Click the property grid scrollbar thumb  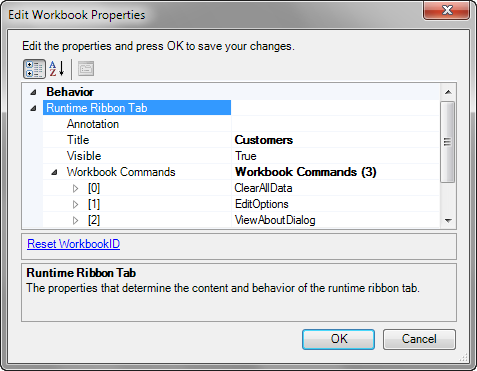click(x=448, y=142)
